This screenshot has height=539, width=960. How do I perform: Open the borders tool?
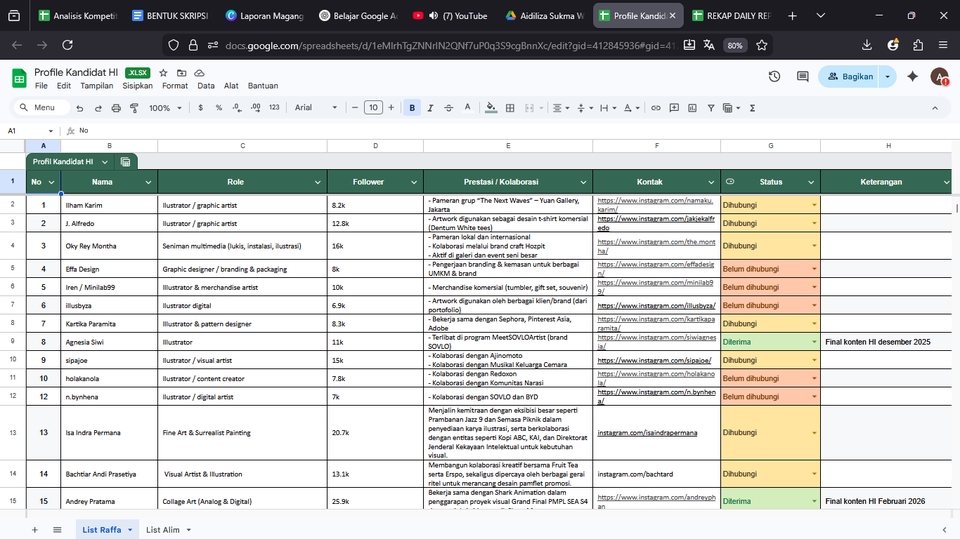510,108
